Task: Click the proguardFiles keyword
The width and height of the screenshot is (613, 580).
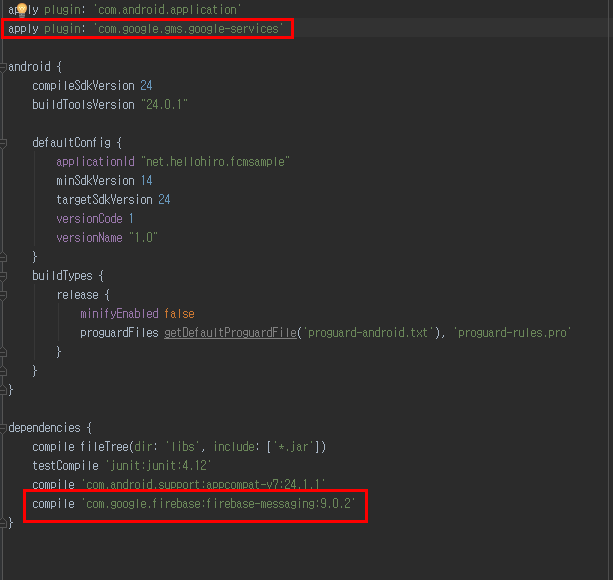Action: pyautogui.click(x=119, y=333)
